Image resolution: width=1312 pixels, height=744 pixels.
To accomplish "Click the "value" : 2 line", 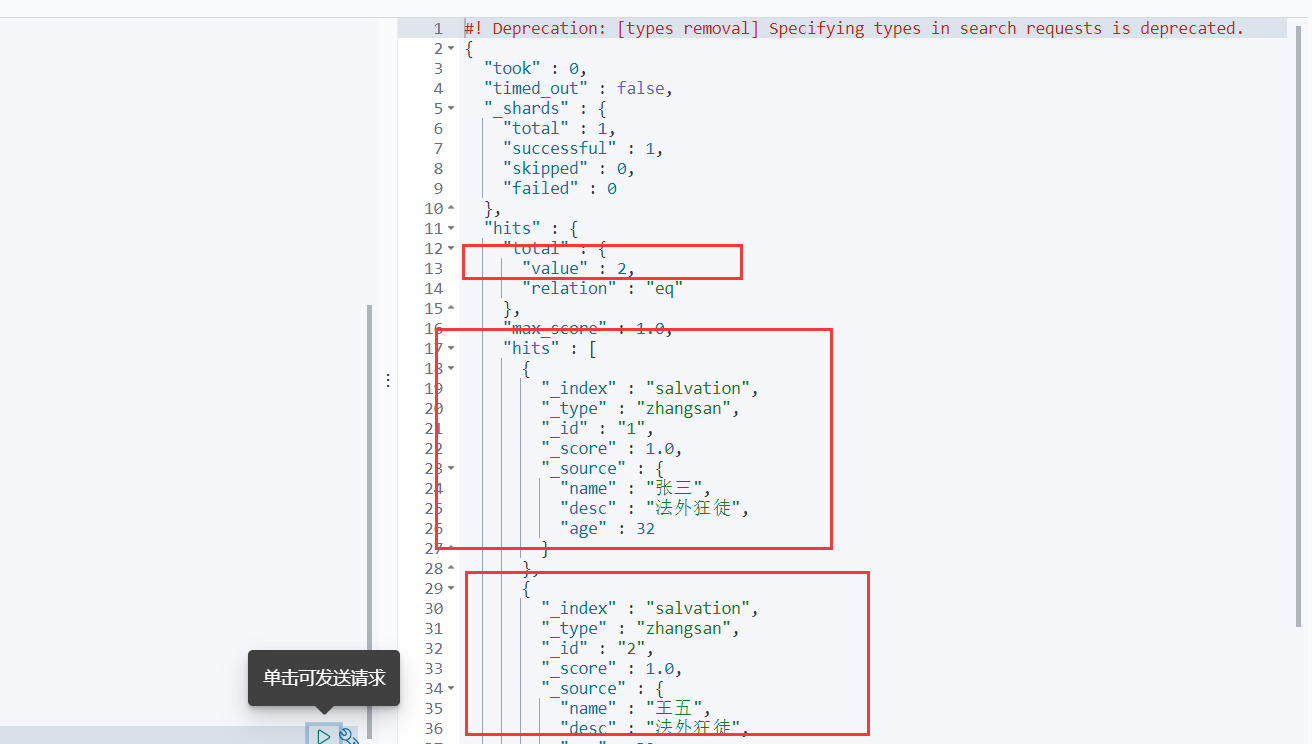I will [578, 268].
